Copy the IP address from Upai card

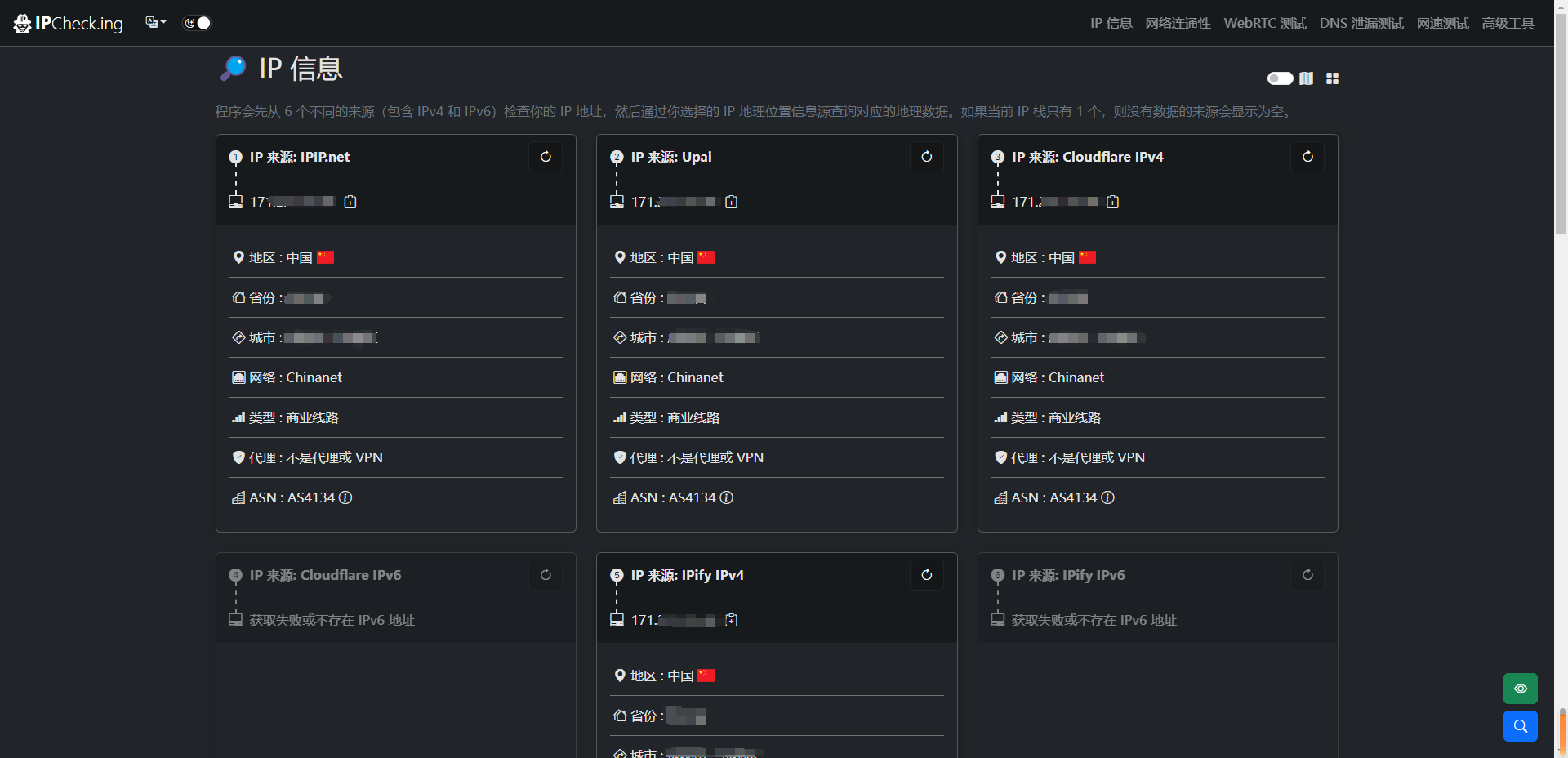pos(732,202)
